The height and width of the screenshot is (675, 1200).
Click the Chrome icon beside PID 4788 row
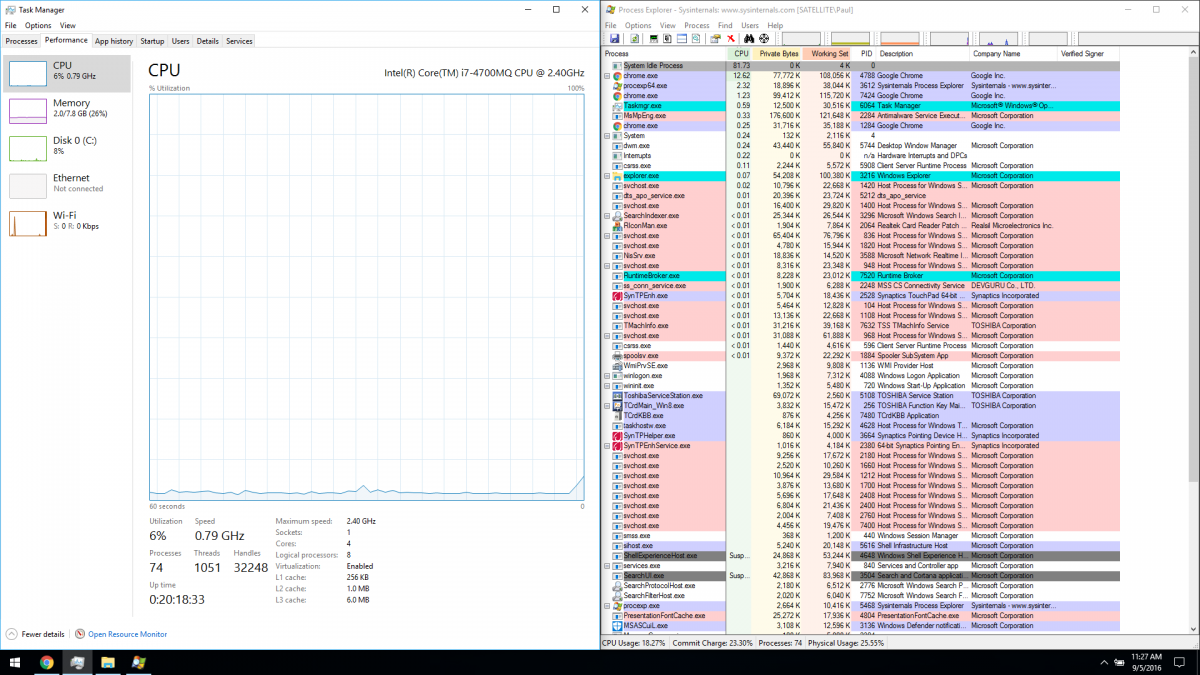coord(617,76)
